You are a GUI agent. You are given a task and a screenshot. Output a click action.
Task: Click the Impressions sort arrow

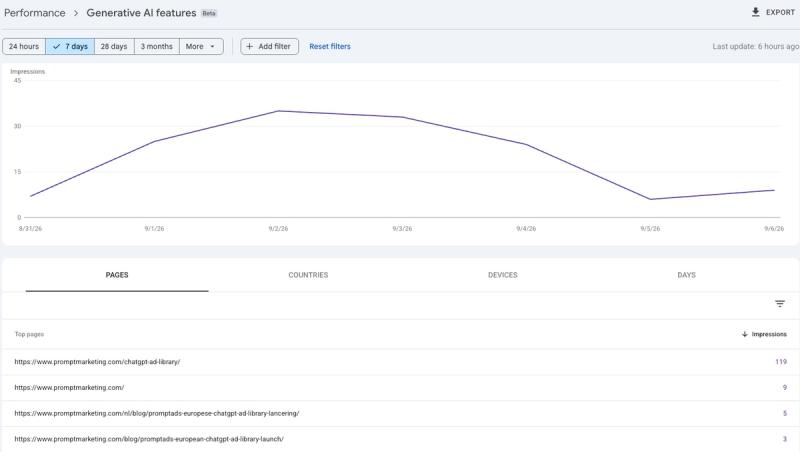[x=744, y=334]
